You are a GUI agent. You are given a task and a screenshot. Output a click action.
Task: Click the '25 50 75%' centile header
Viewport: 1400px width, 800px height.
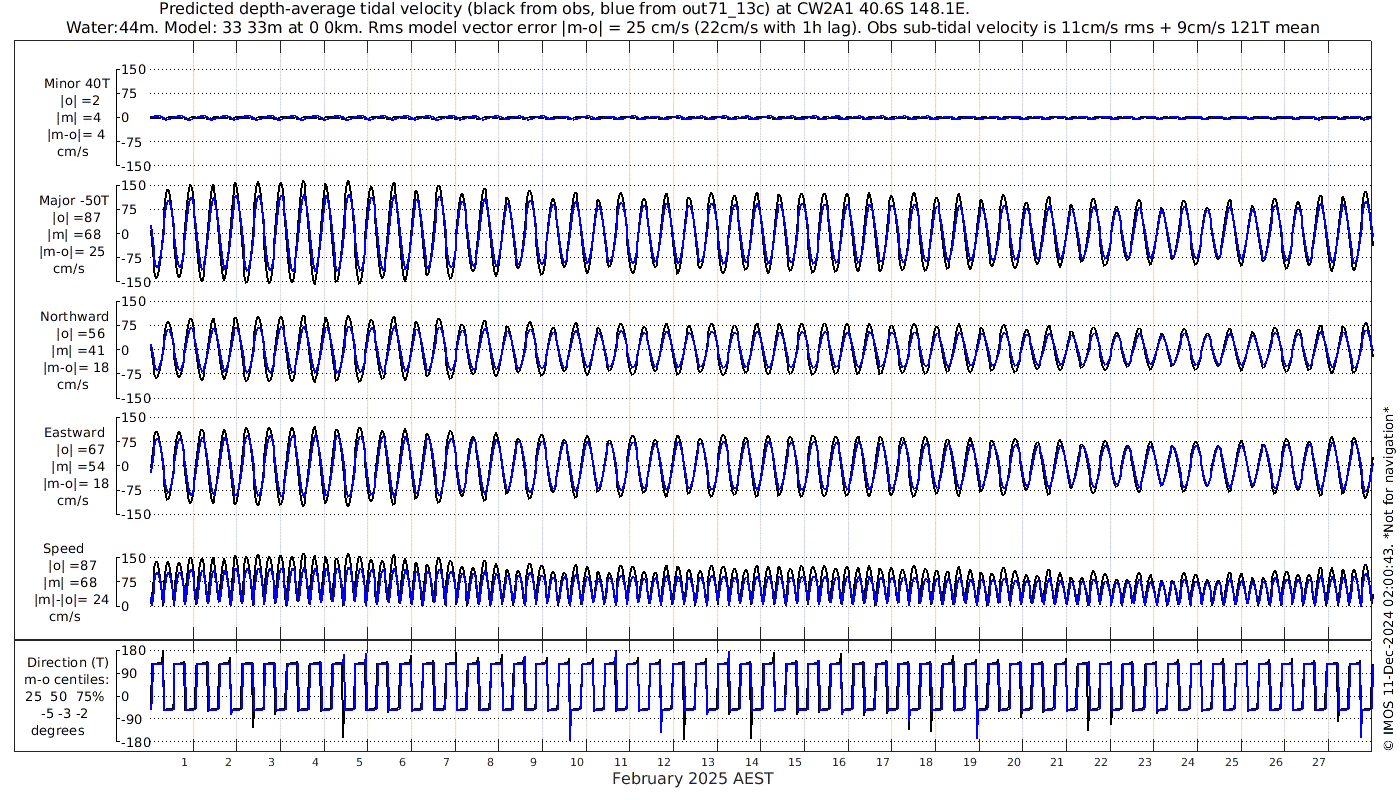[65, 695]
